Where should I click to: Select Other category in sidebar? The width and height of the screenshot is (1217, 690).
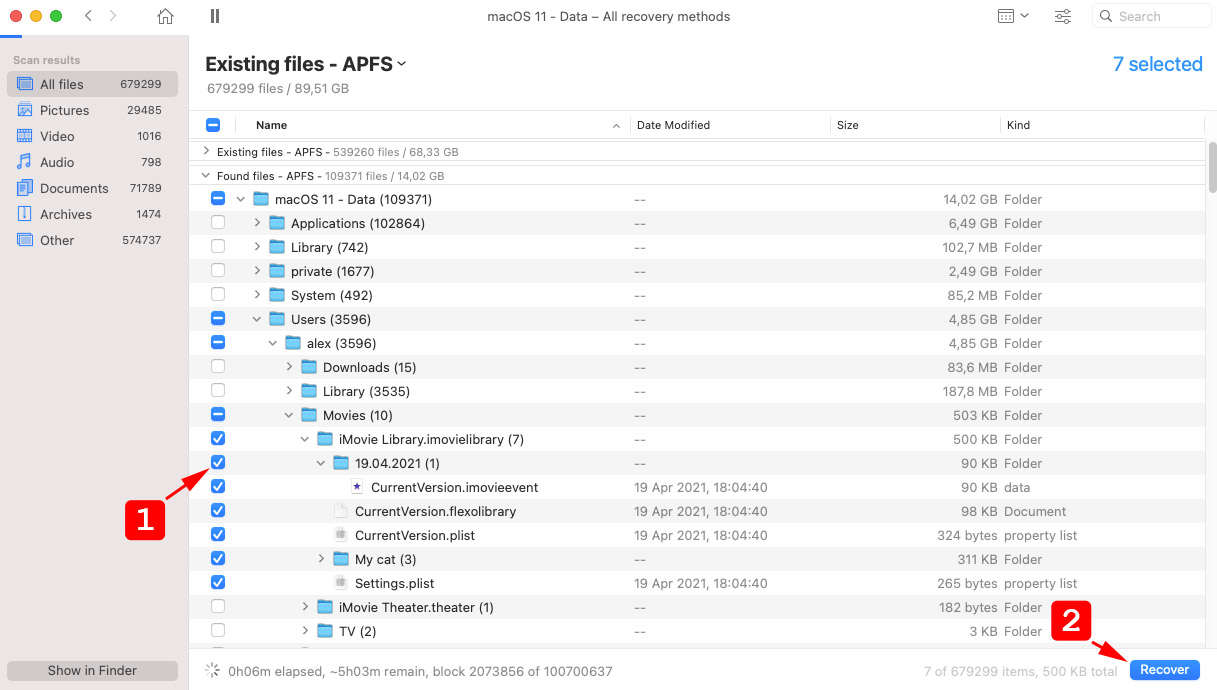(92, 240)
